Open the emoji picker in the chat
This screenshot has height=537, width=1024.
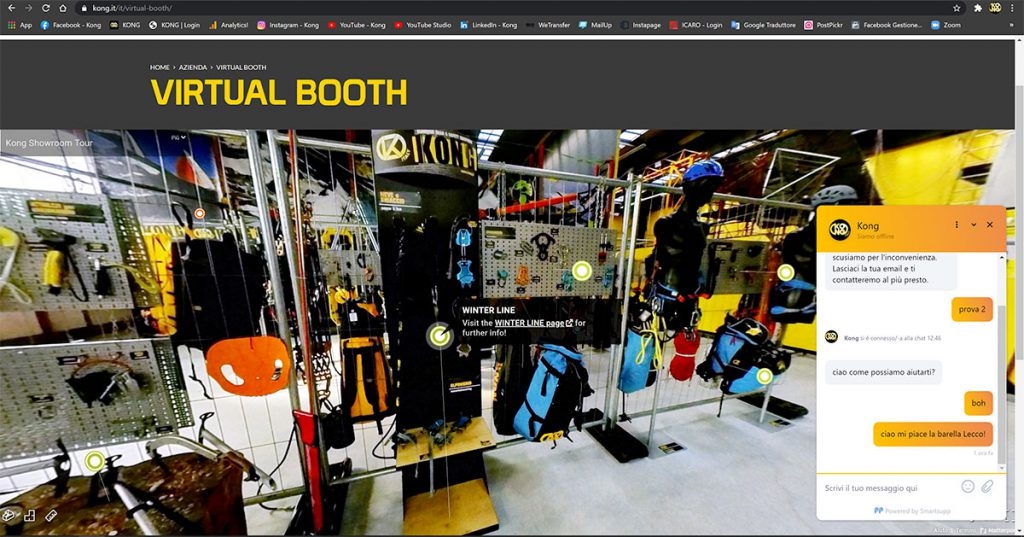coord(968,486)
